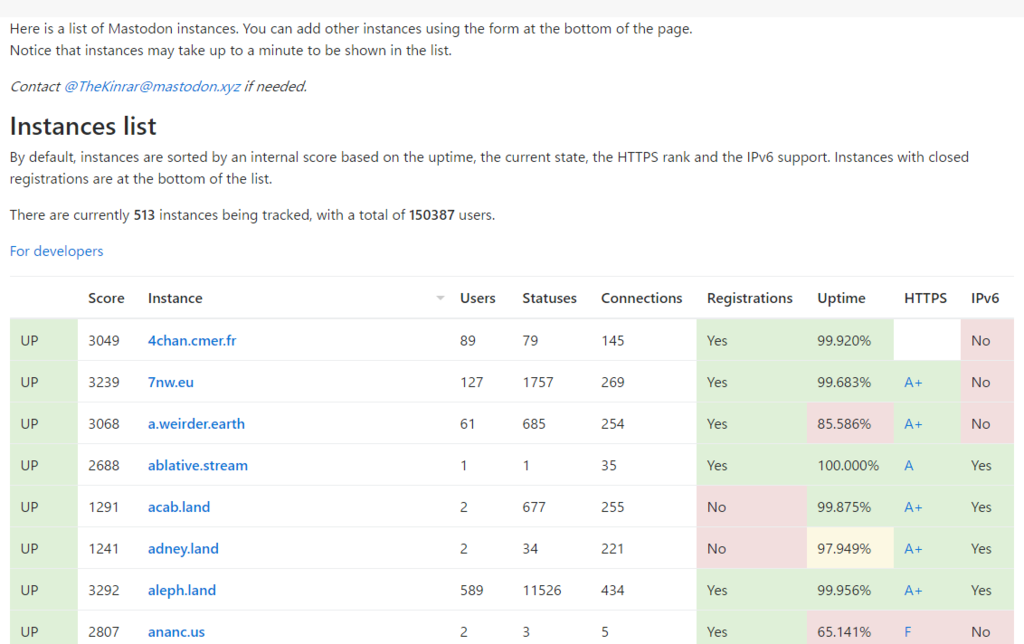The image size is (1024, 644).
Task: Open the A+ HTTPS grade for 7nw.eu
Action: (913, 382)
